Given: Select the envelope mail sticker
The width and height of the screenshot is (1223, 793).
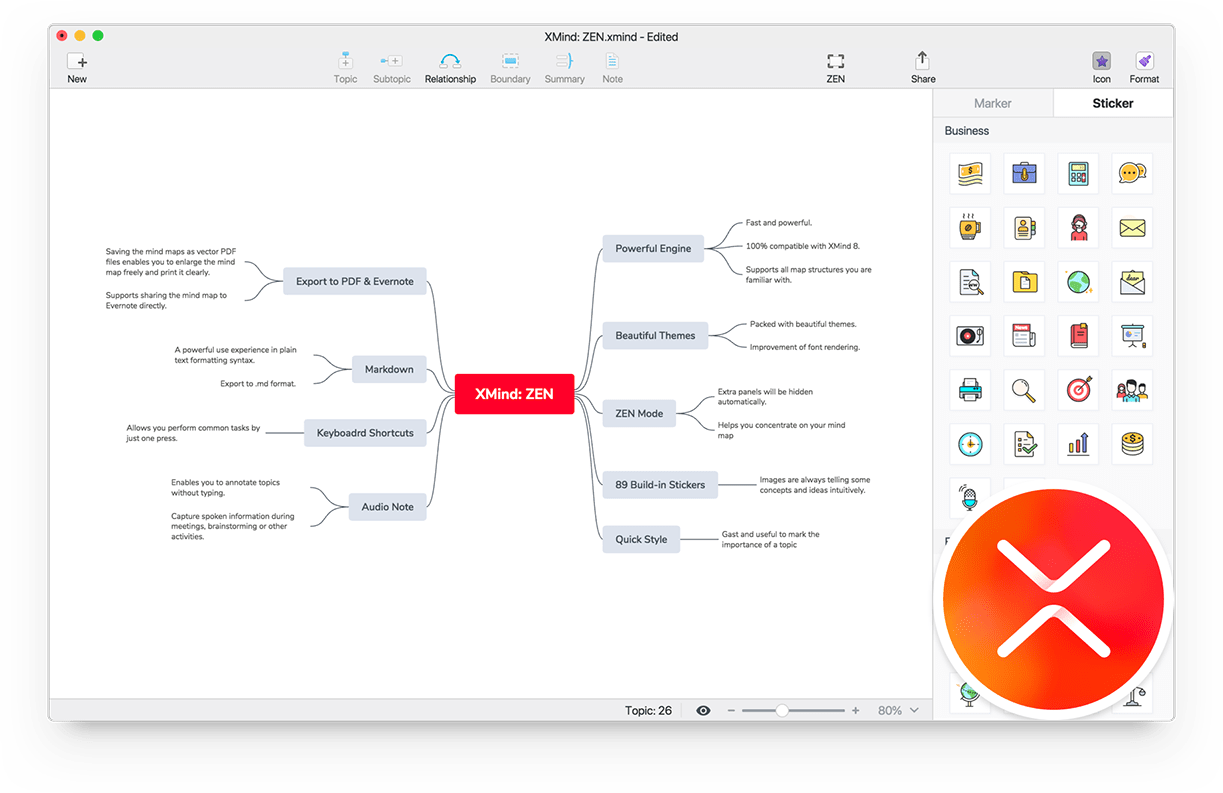Looking at the screenshot, I should (x=1131, y=228).
